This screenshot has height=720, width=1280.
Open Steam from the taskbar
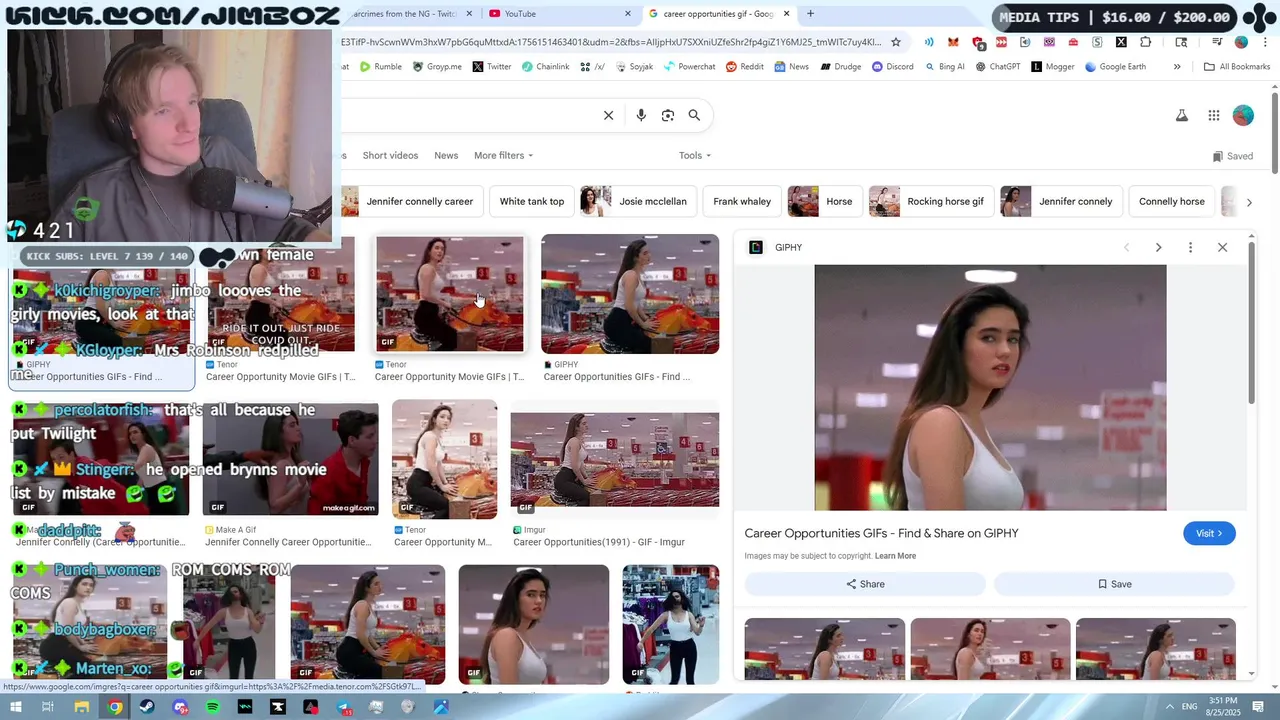pos(147,707)
